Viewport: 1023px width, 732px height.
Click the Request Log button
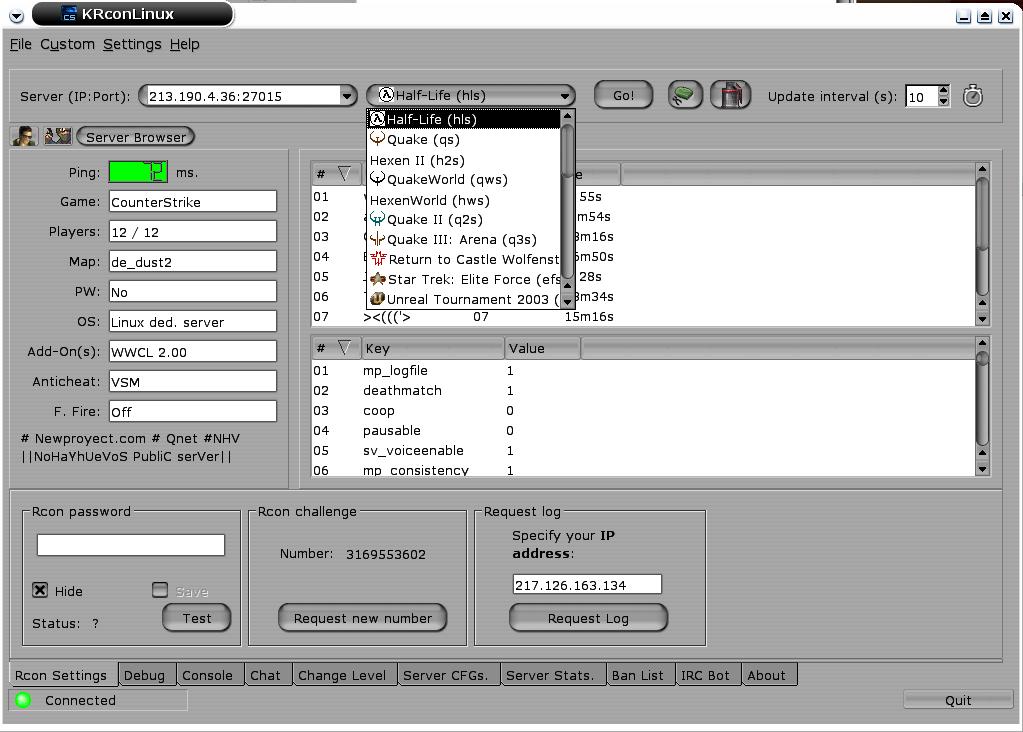point(588,618)
